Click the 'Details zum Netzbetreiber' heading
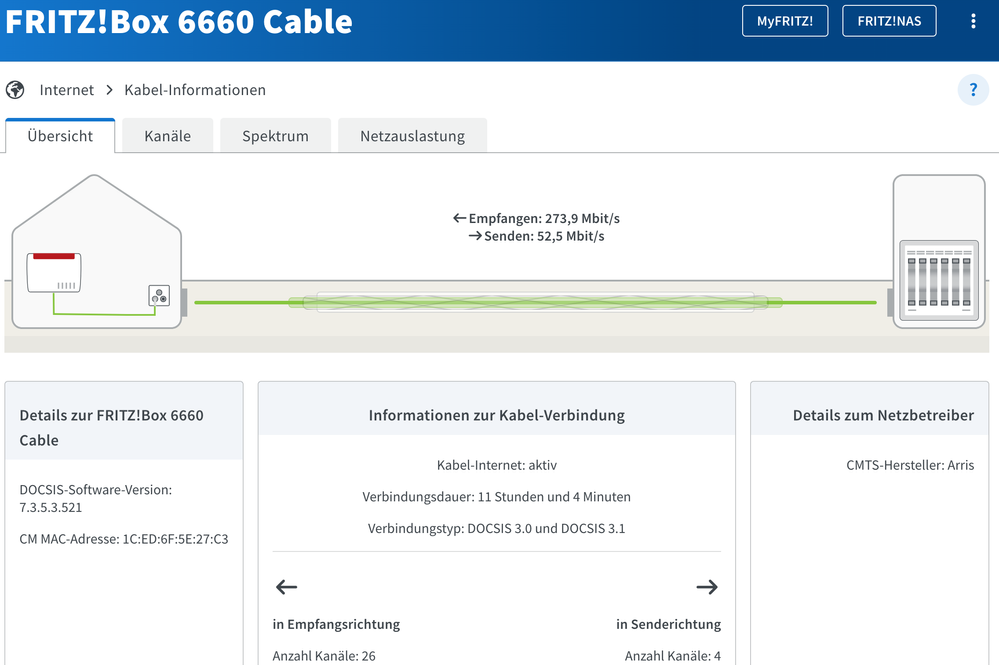The height and width of the screenshot is (665, 999). tap(884, 415)
